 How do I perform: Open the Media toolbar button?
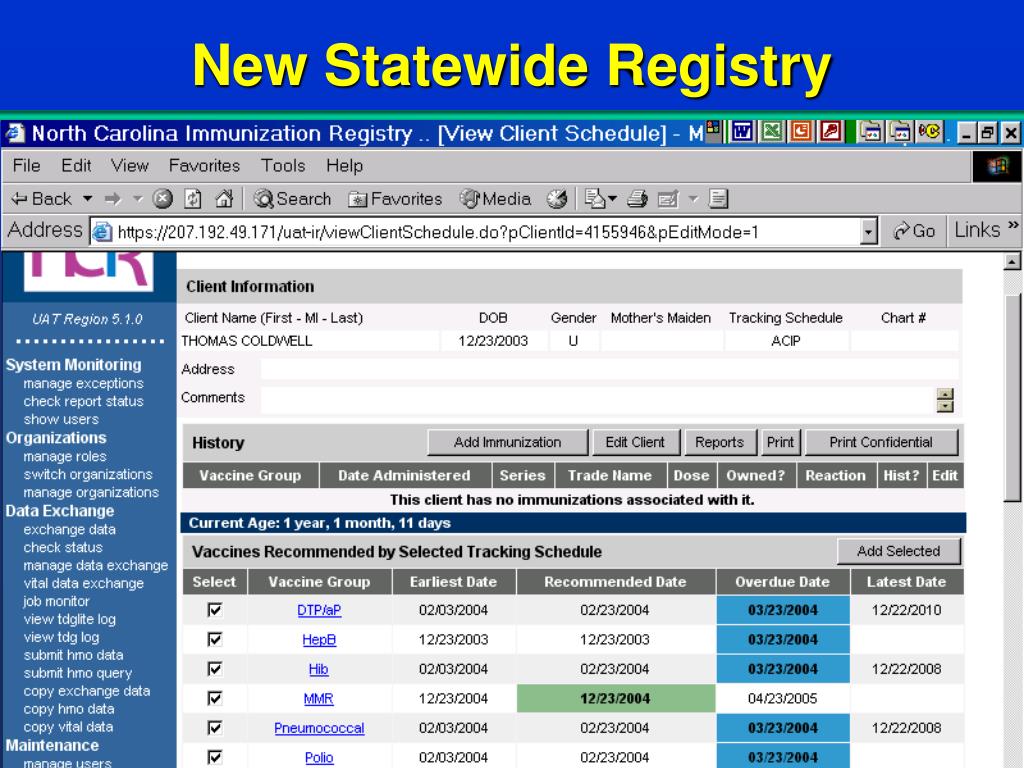tap(495, 199)
